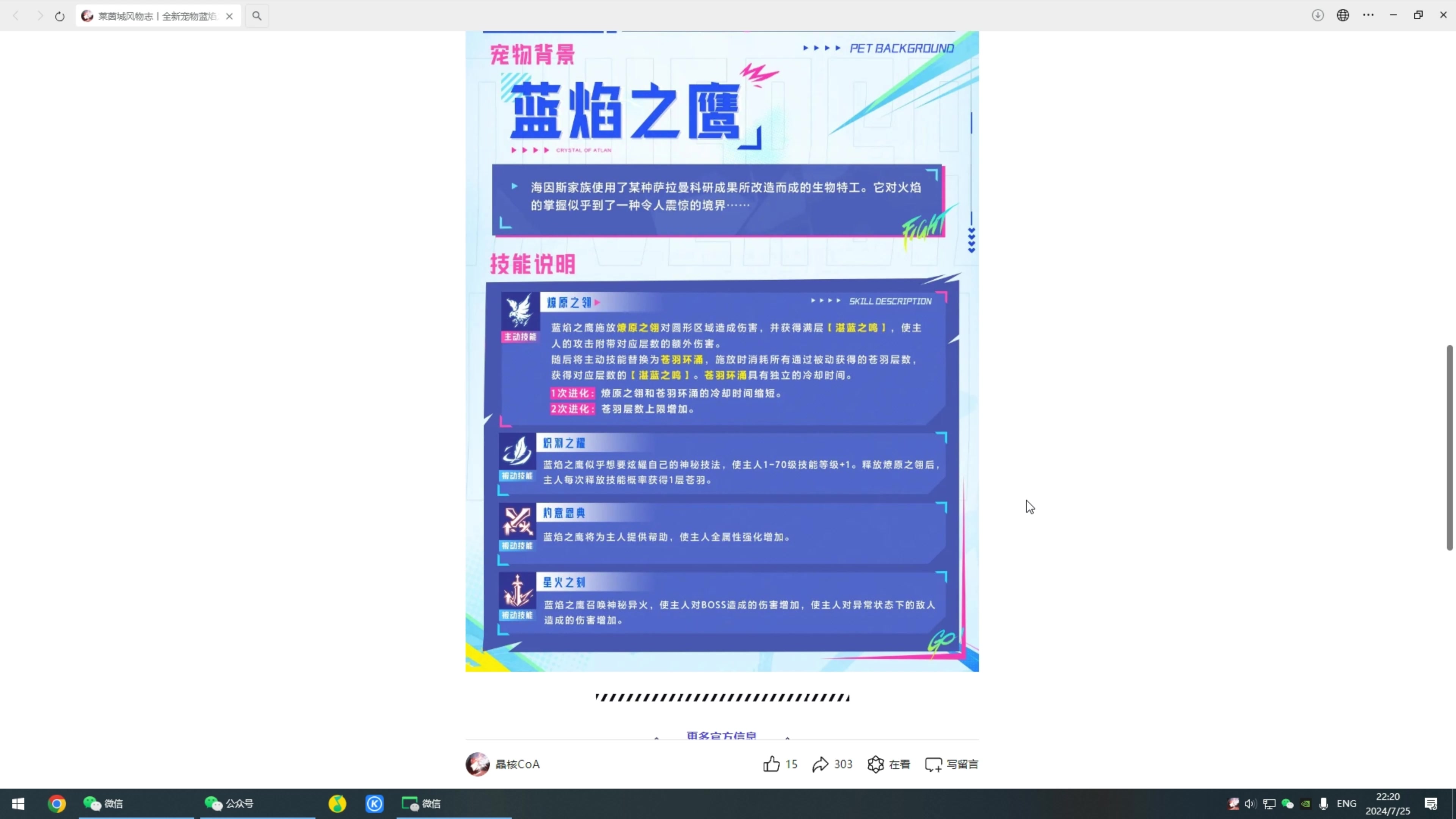Like the article with thumbs-up icon
The width and height of the screenshot is (1456, 819).
click(772, 764)
